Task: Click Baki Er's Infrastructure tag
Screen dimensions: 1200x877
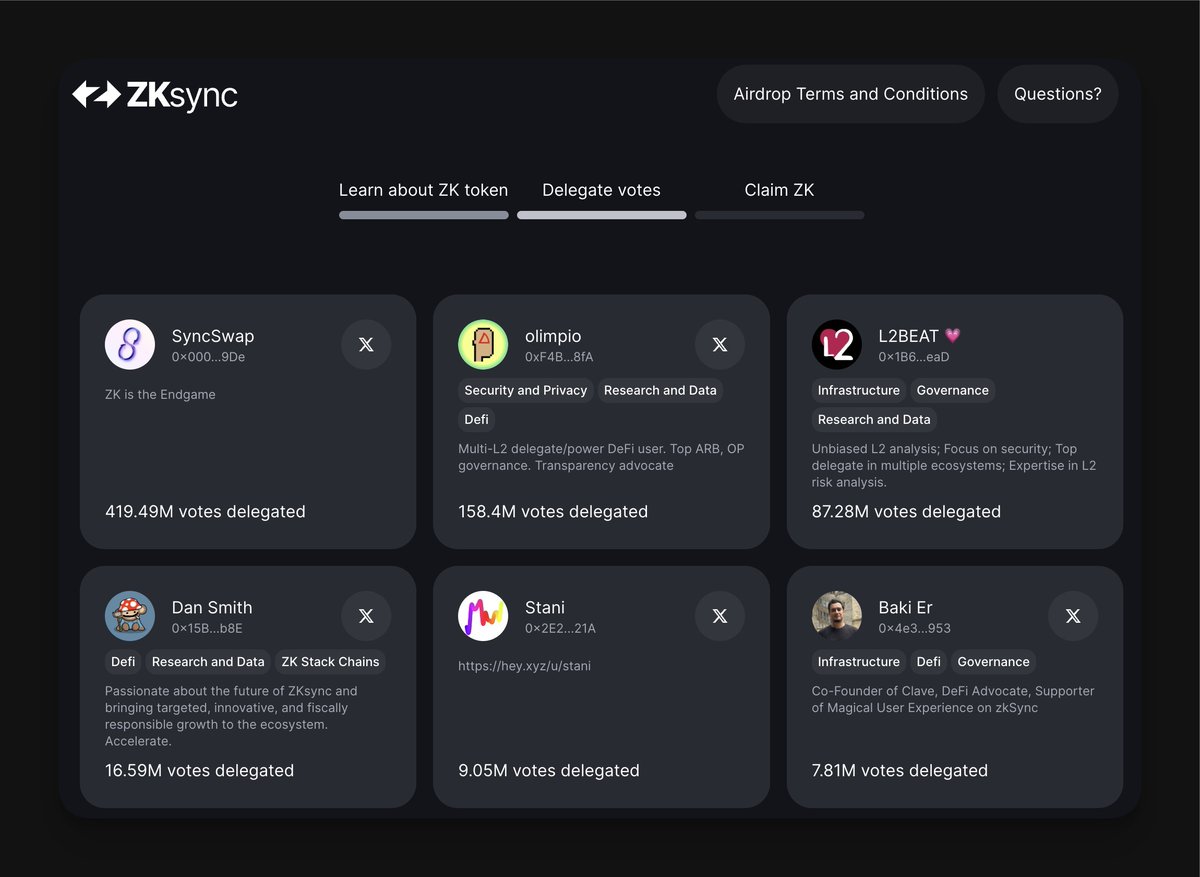Action: coord(859,661)
